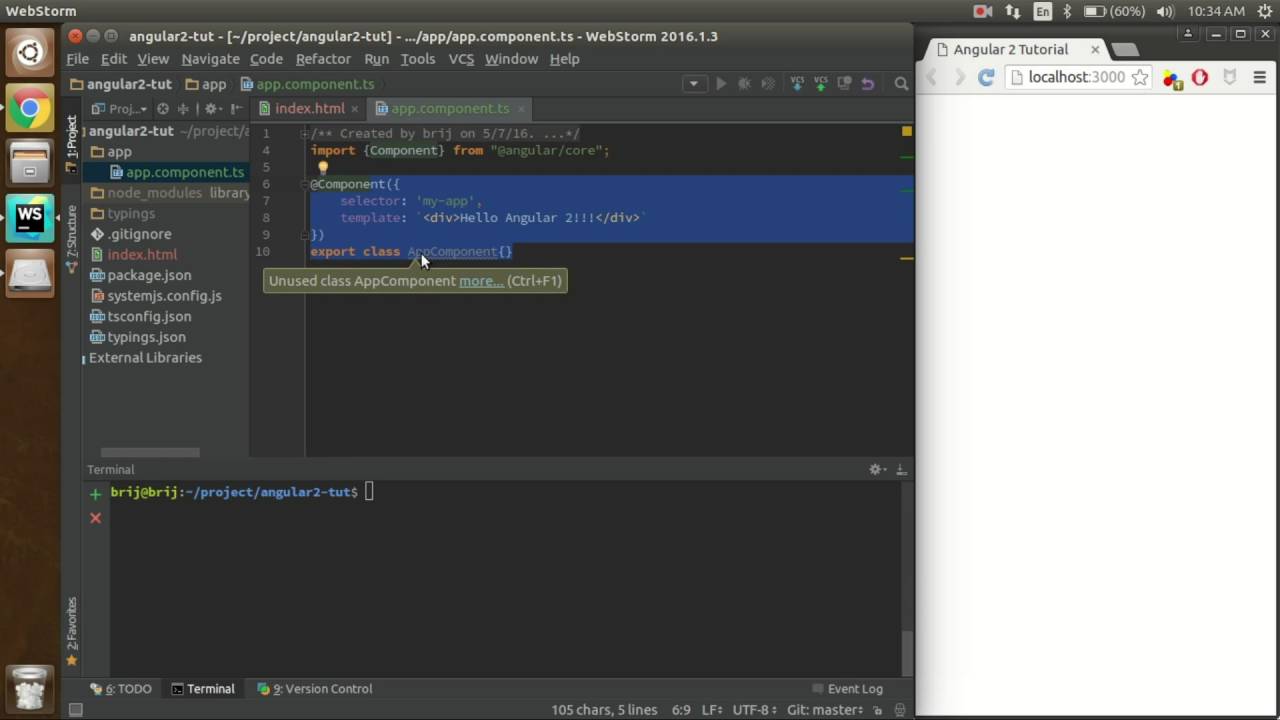Image resolution: width=1280 pixels, height=720 pixels.
Task: Open the Files manager in launcher
Action: [30, 163]
